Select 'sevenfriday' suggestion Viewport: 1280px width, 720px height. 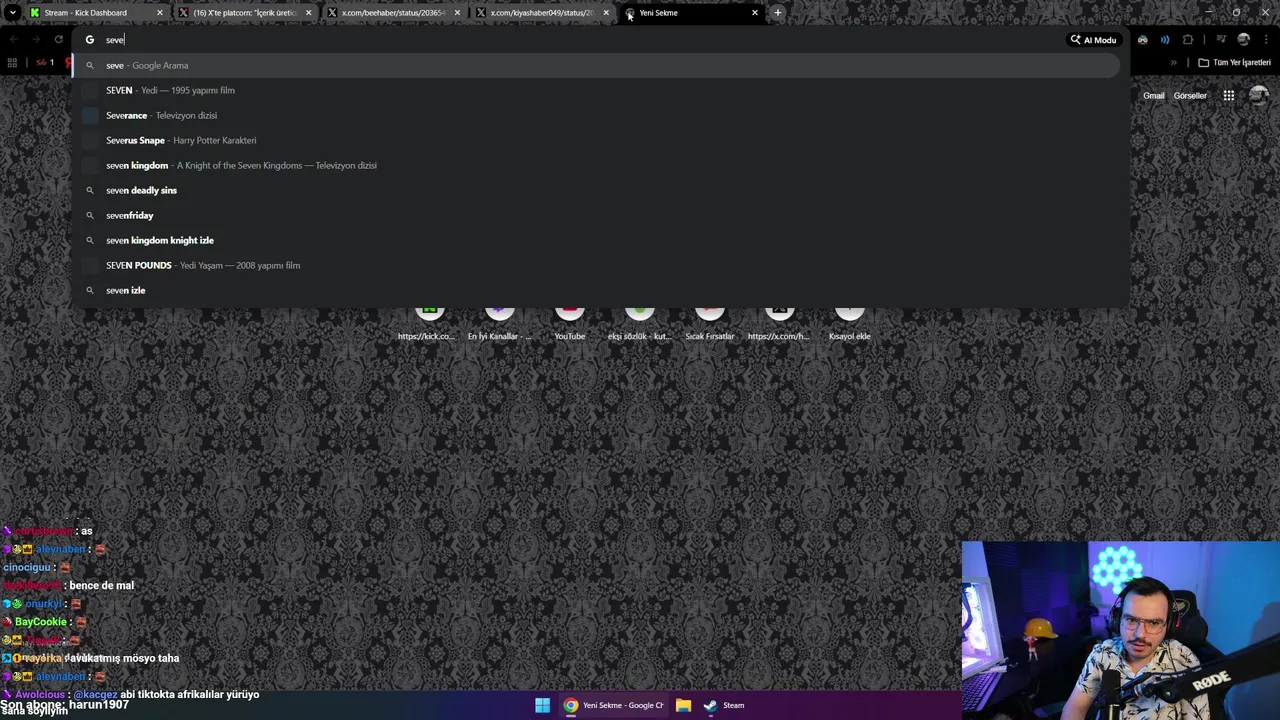click(596, 215)
